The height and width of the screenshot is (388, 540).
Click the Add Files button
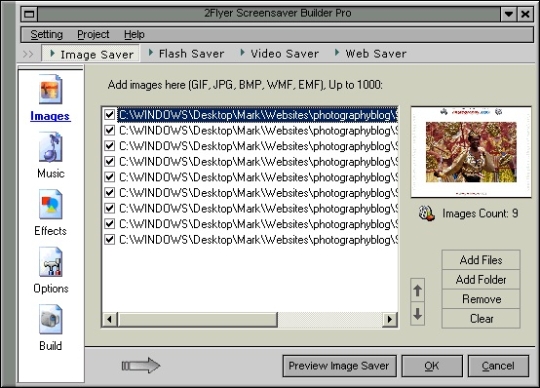481,260
